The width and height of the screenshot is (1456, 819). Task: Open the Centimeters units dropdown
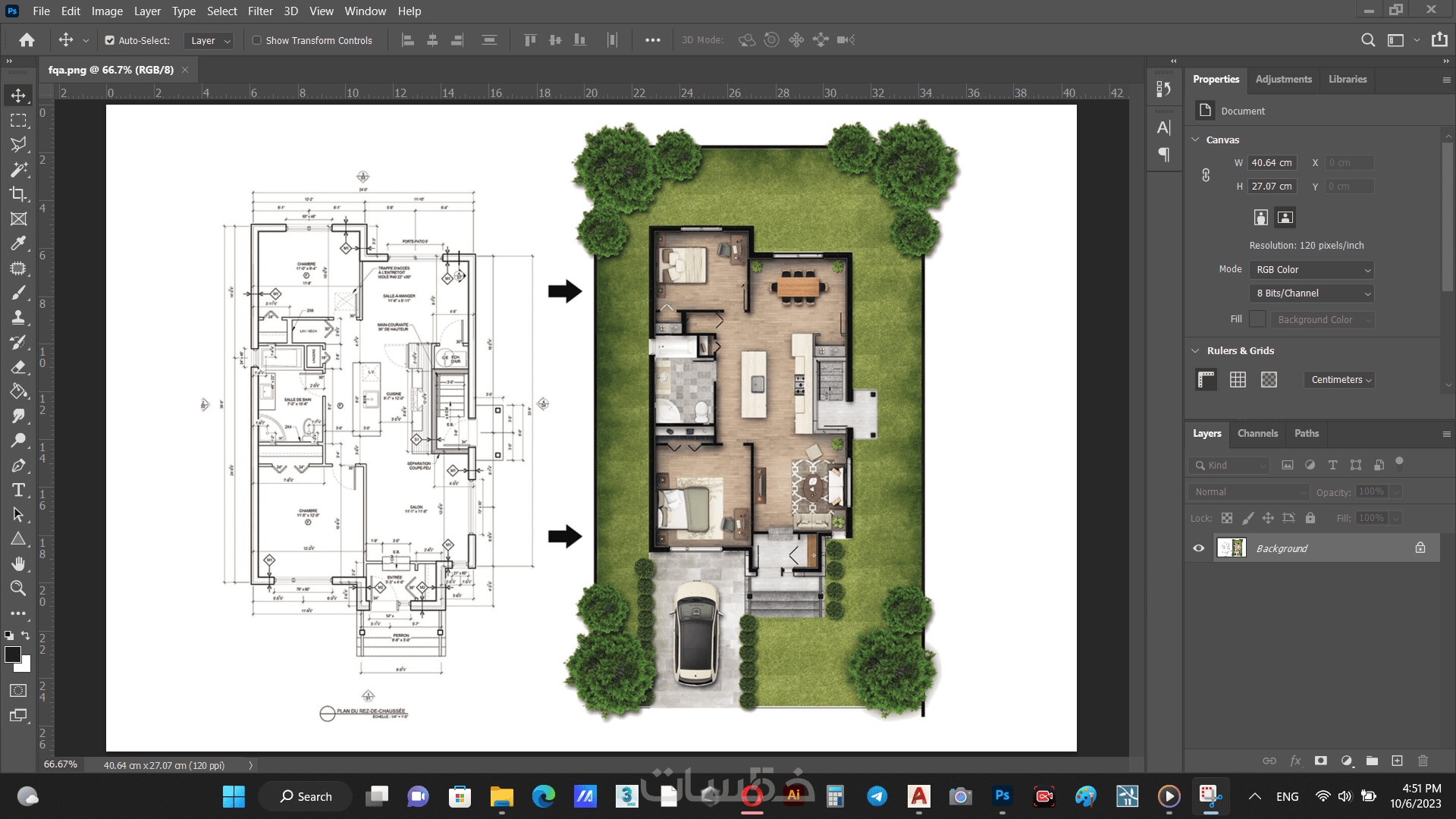pos(1340,380)
